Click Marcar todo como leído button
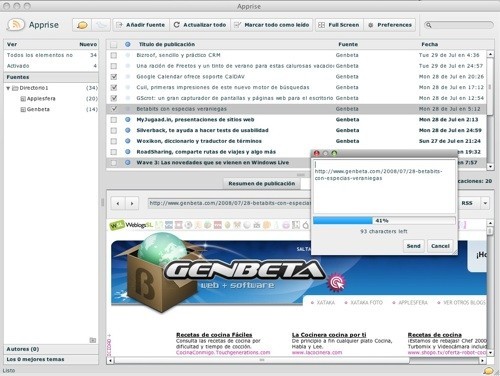Screen dimensions: 500x376 click(272, 25)
